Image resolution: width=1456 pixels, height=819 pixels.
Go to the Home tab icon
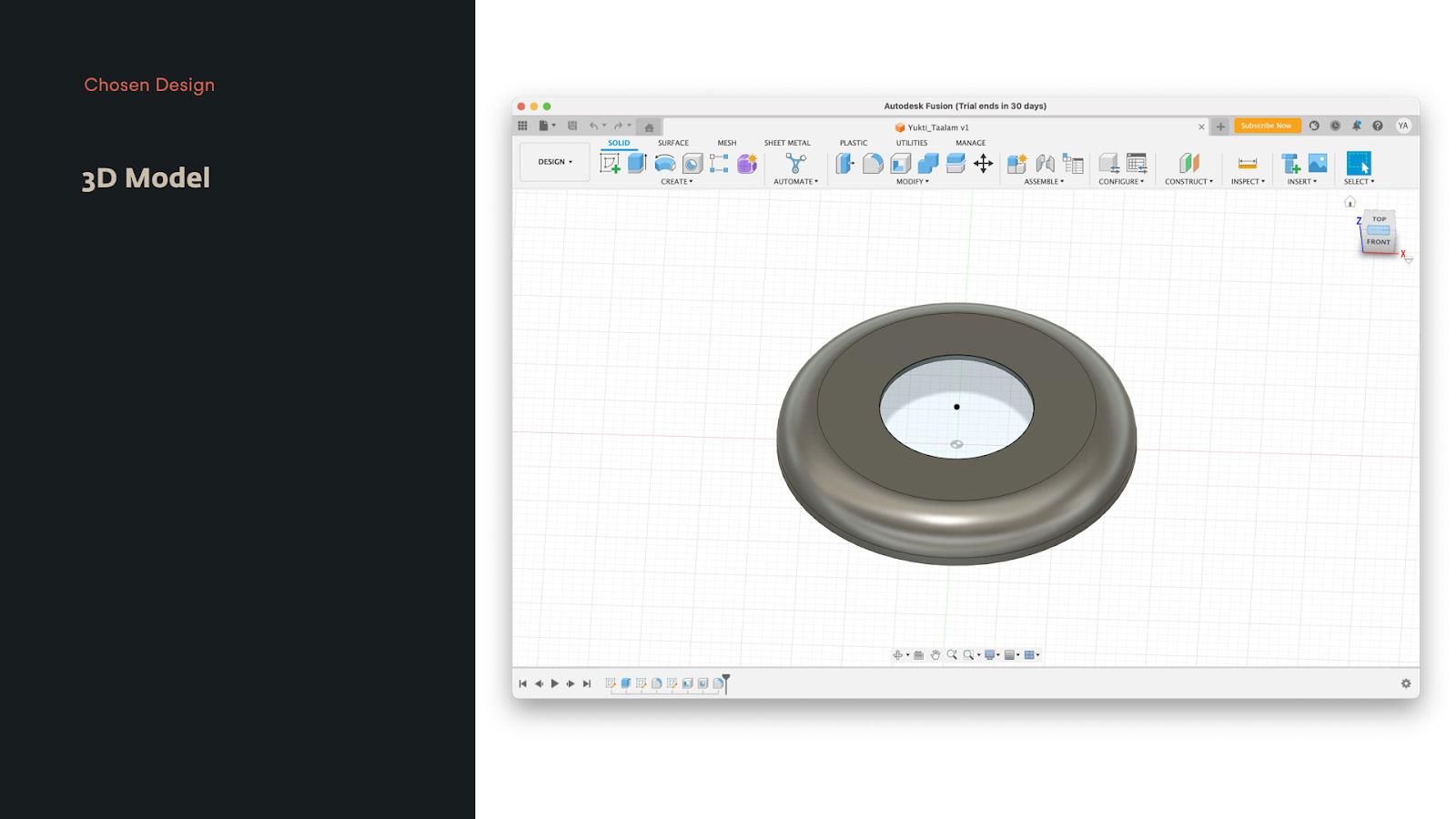(x=649, y=126)
